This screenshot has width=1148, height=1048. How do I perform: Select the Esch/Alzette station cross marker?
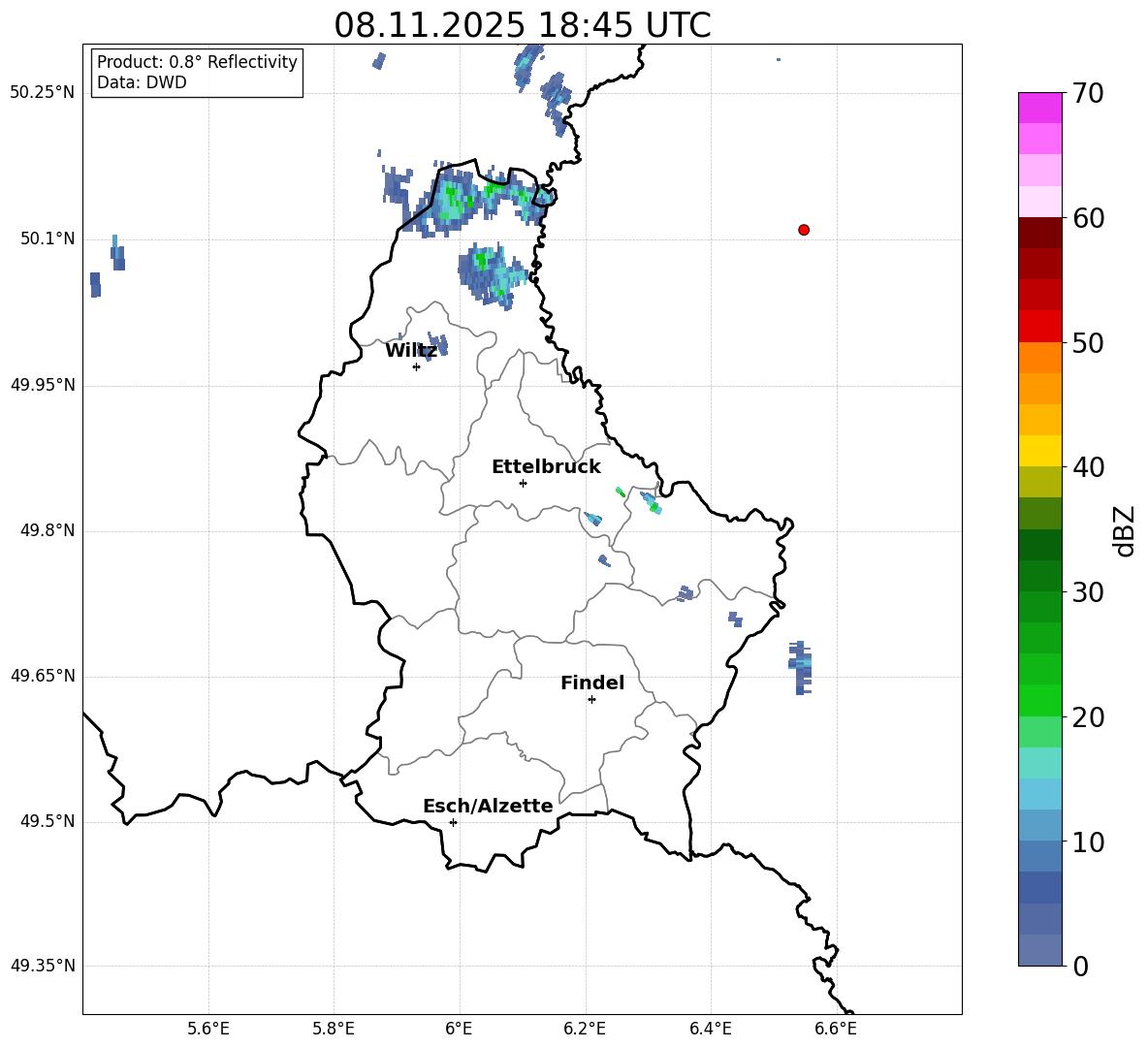453,822
